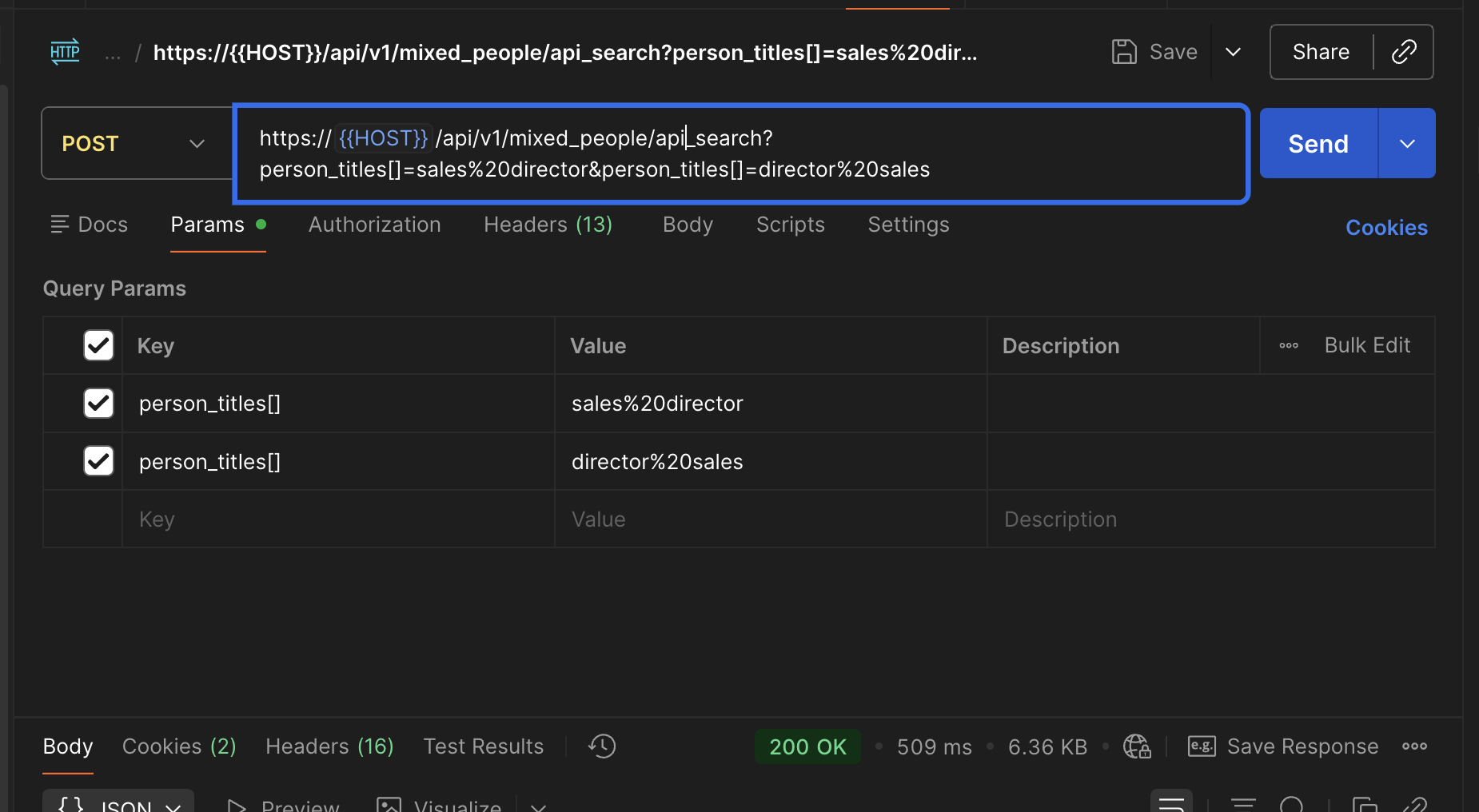Click Bulk Edit for query params
This screenshot has width=1479, height=812.
1367,345
